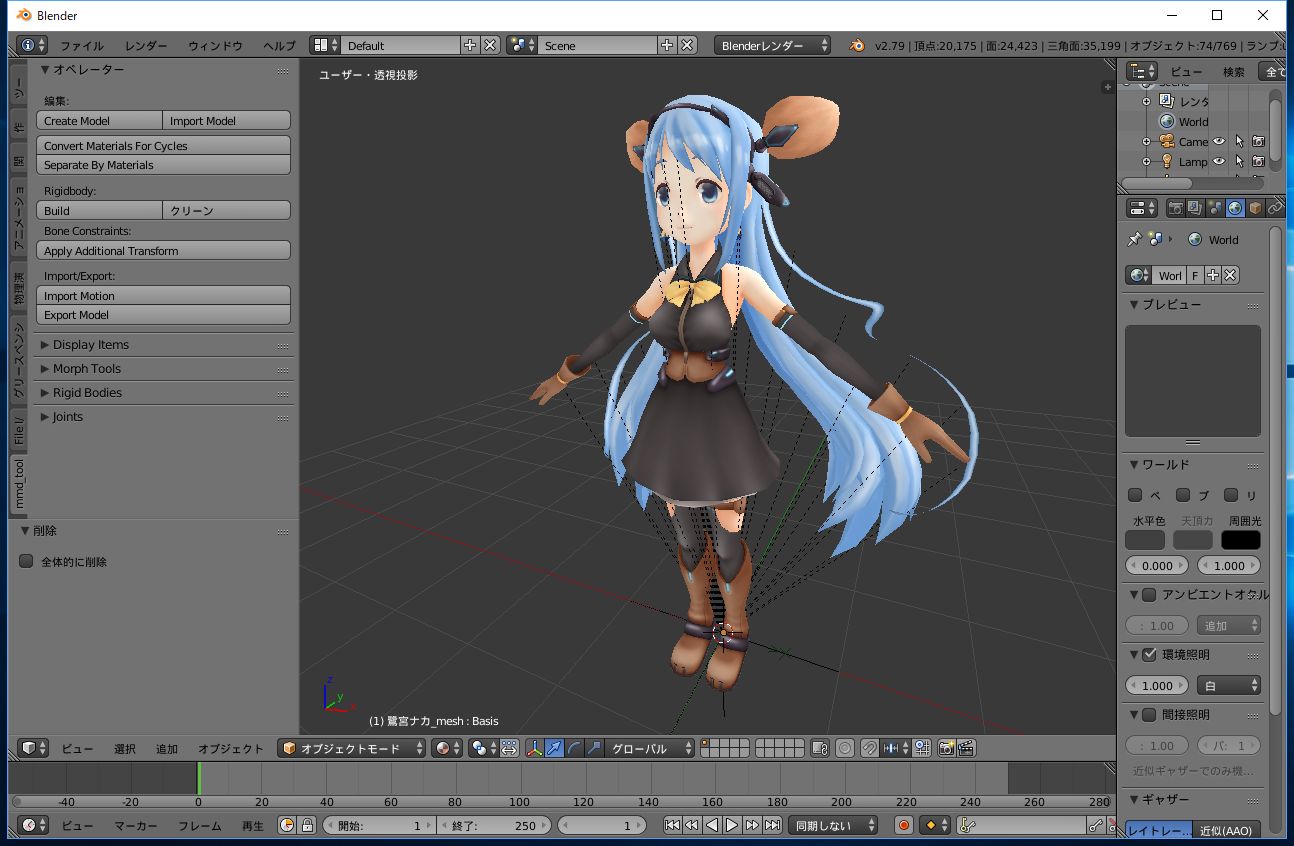This screenshot has width=1294, height=846.
Task: Click the Export Model button
Action: (x=163, y=314)
